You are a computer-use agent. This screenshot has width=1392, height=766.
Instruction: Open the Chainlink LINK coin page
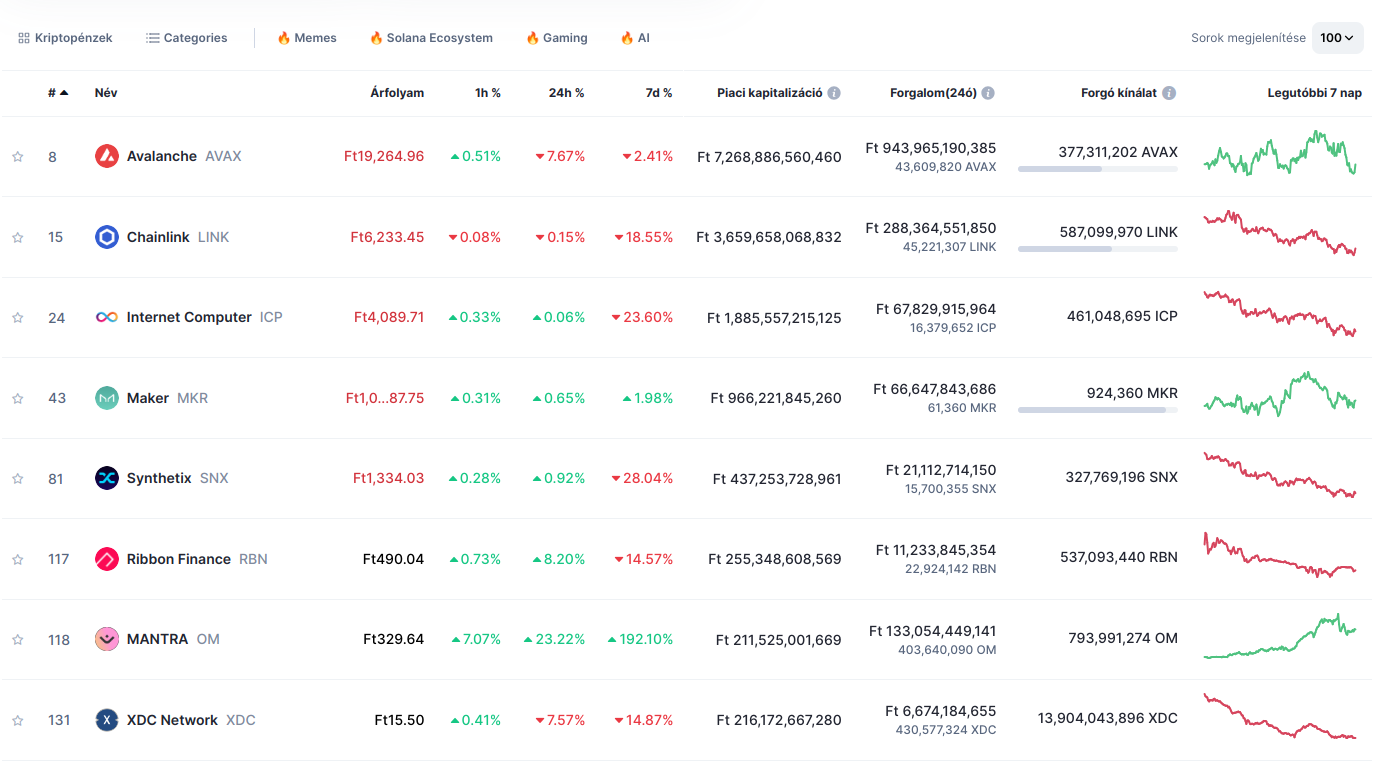pyautogui.click(x=178, y=237)
